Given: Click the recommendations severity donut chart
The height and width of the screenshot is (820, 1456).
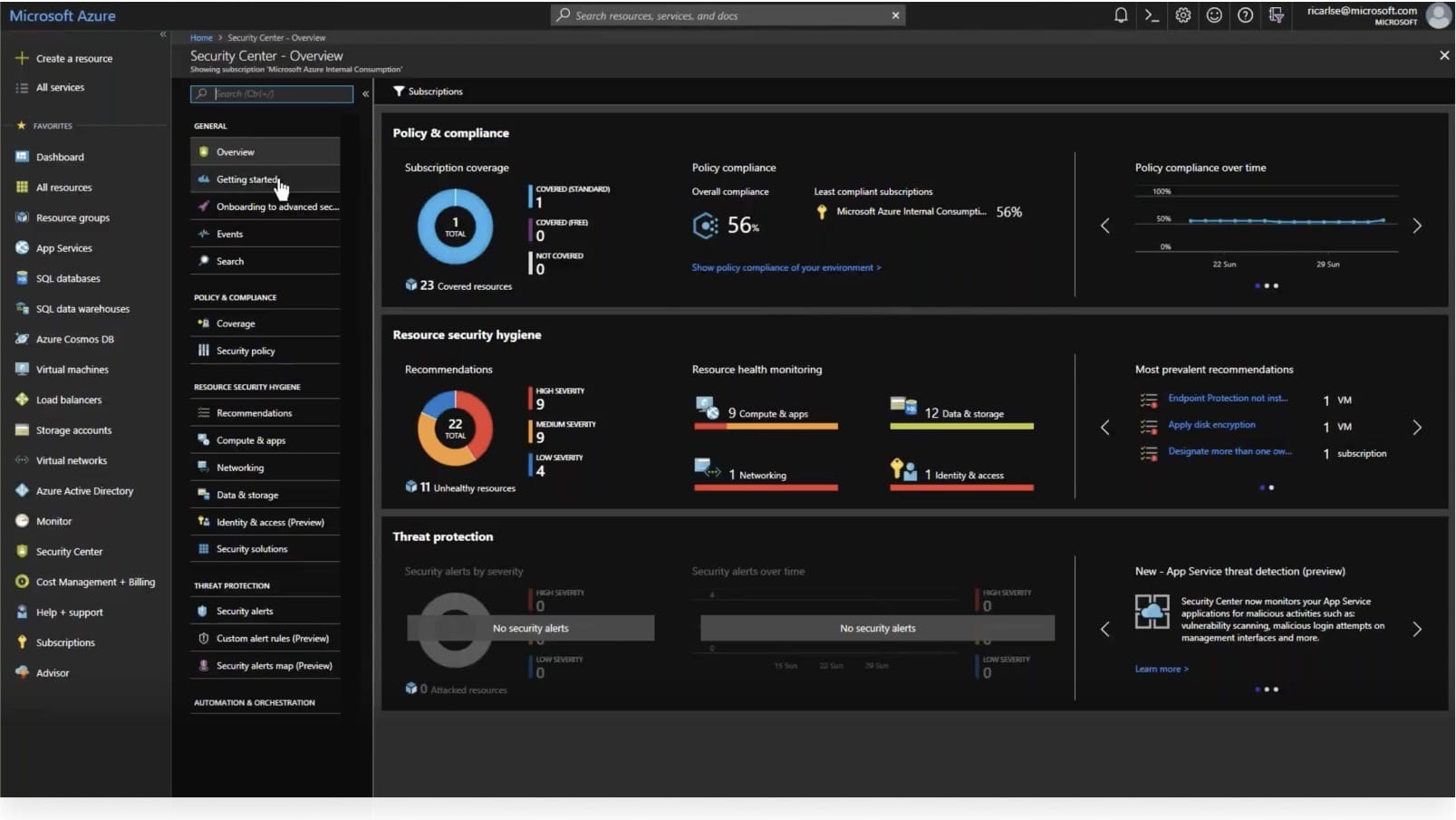Looking at the screenshot, I should 455,429.
